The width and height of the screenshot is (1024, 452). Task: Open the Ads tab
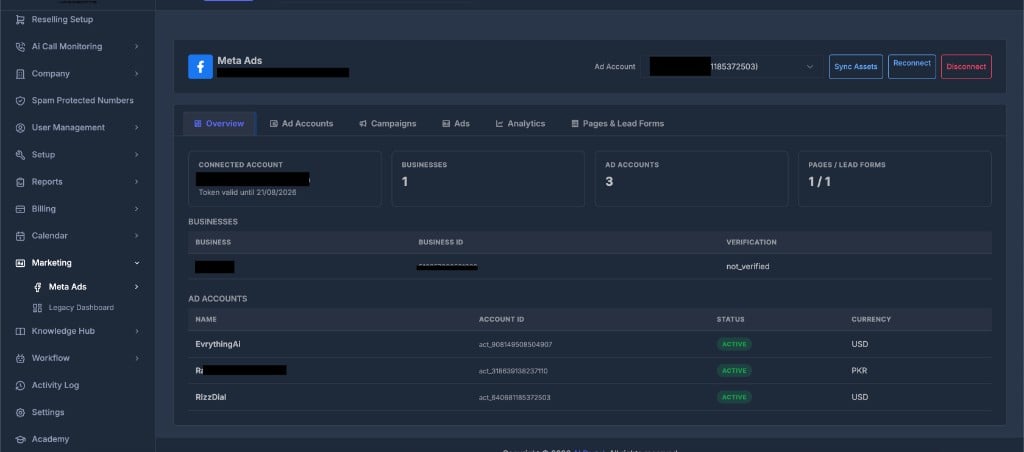tap(456, 123)
